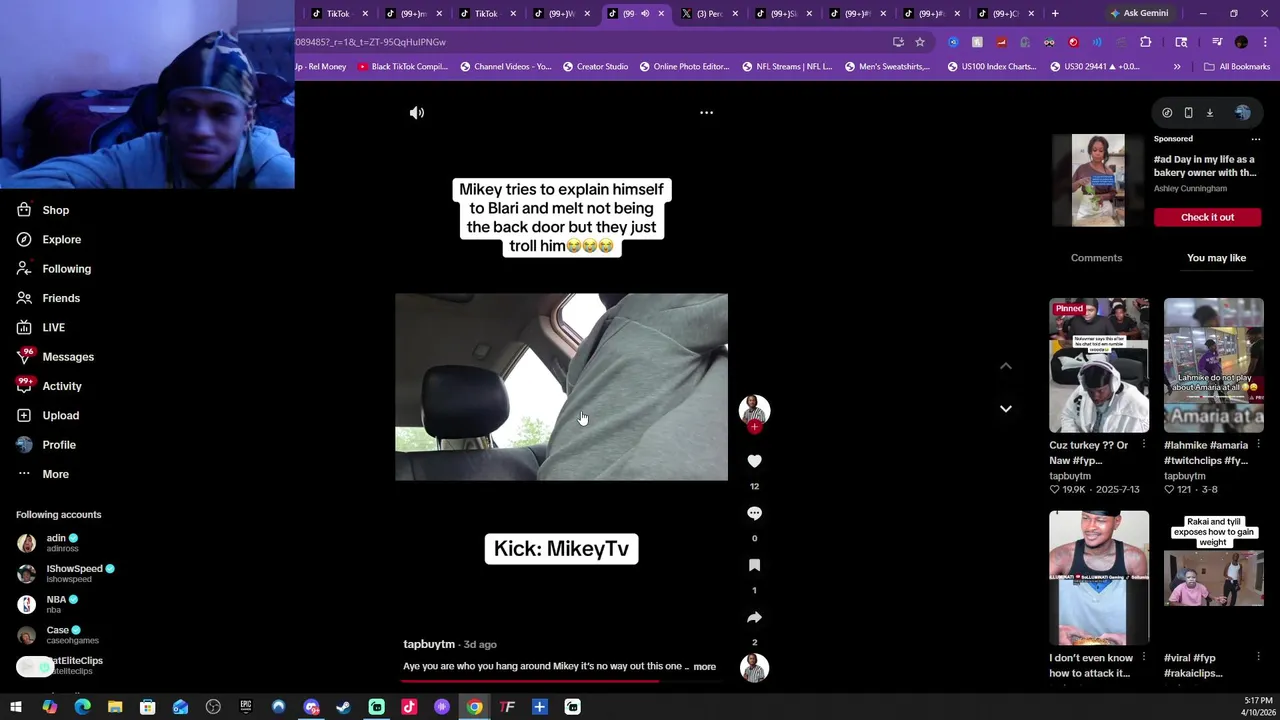
Task: Open the Rakai weight gain video thumbnail
Action: point(1213,578)
